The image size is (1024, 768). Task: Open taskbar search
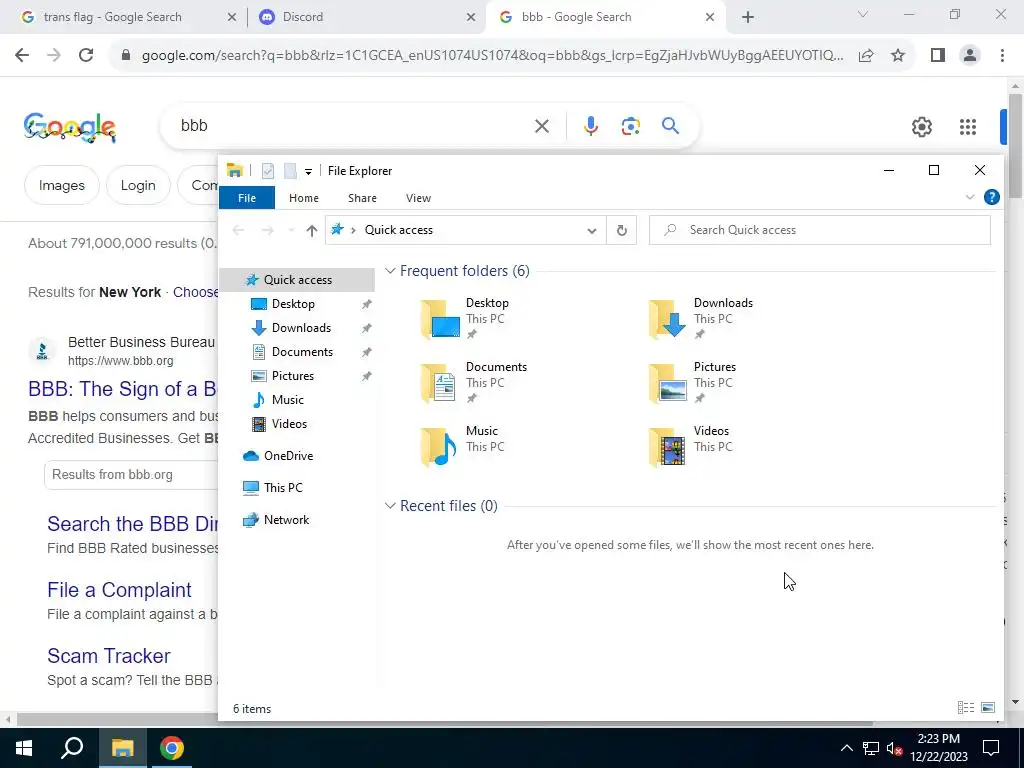tap(72, 748)
